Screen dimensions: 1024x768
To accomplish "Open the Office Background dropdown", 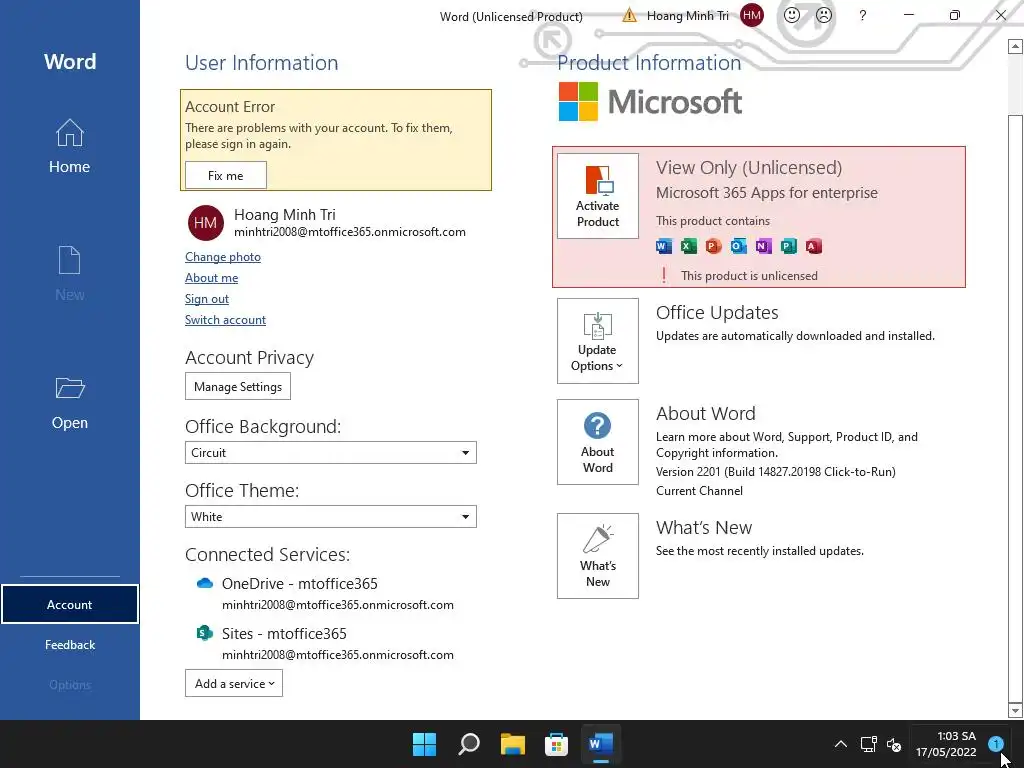I will pyautogui.click(x=330, y=453).
